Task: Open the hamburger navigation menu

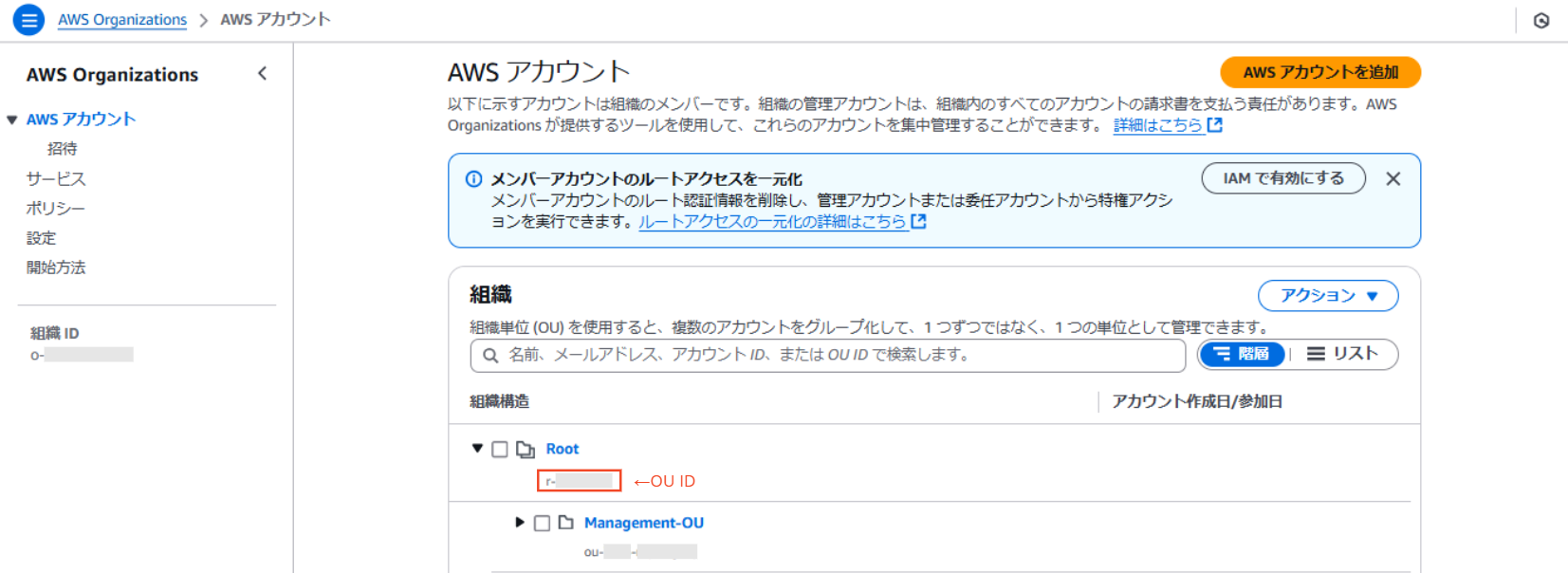Action: coord(28,19)
